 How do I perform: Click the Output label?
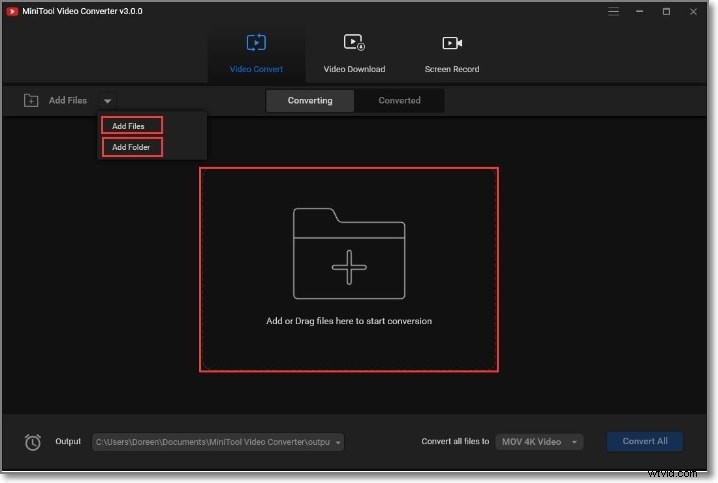point(68,441)
